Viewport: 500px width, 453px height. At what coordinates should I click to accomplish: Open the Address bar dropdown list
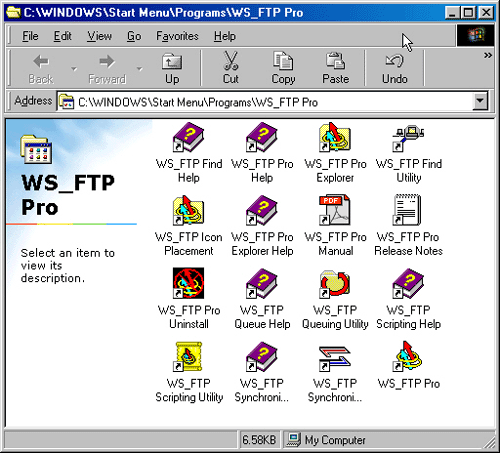tap(480, 101)
